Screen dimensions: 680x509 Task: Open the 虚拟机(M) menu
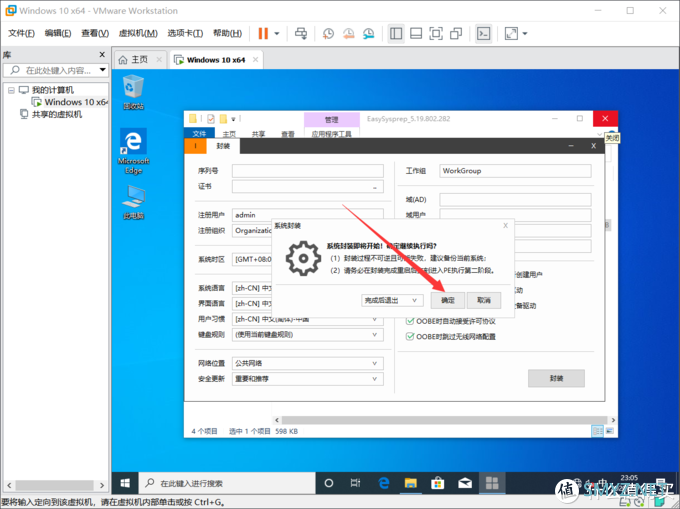pyautogui.click(x=138, y=33)
